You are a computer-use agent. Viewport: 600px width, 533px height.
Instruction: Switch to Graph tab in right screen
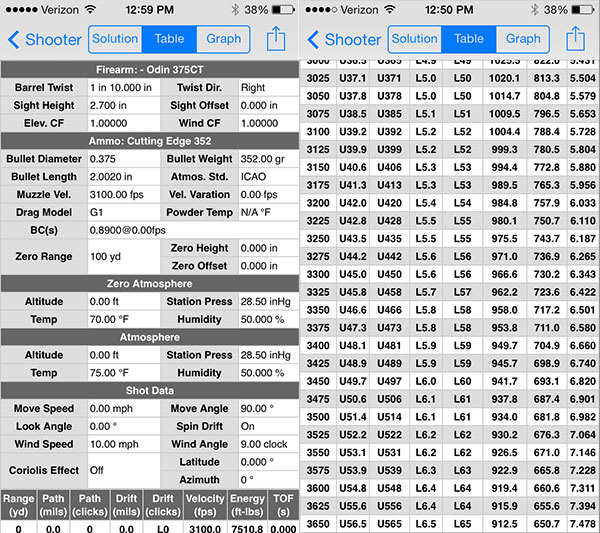click(523, 39)
